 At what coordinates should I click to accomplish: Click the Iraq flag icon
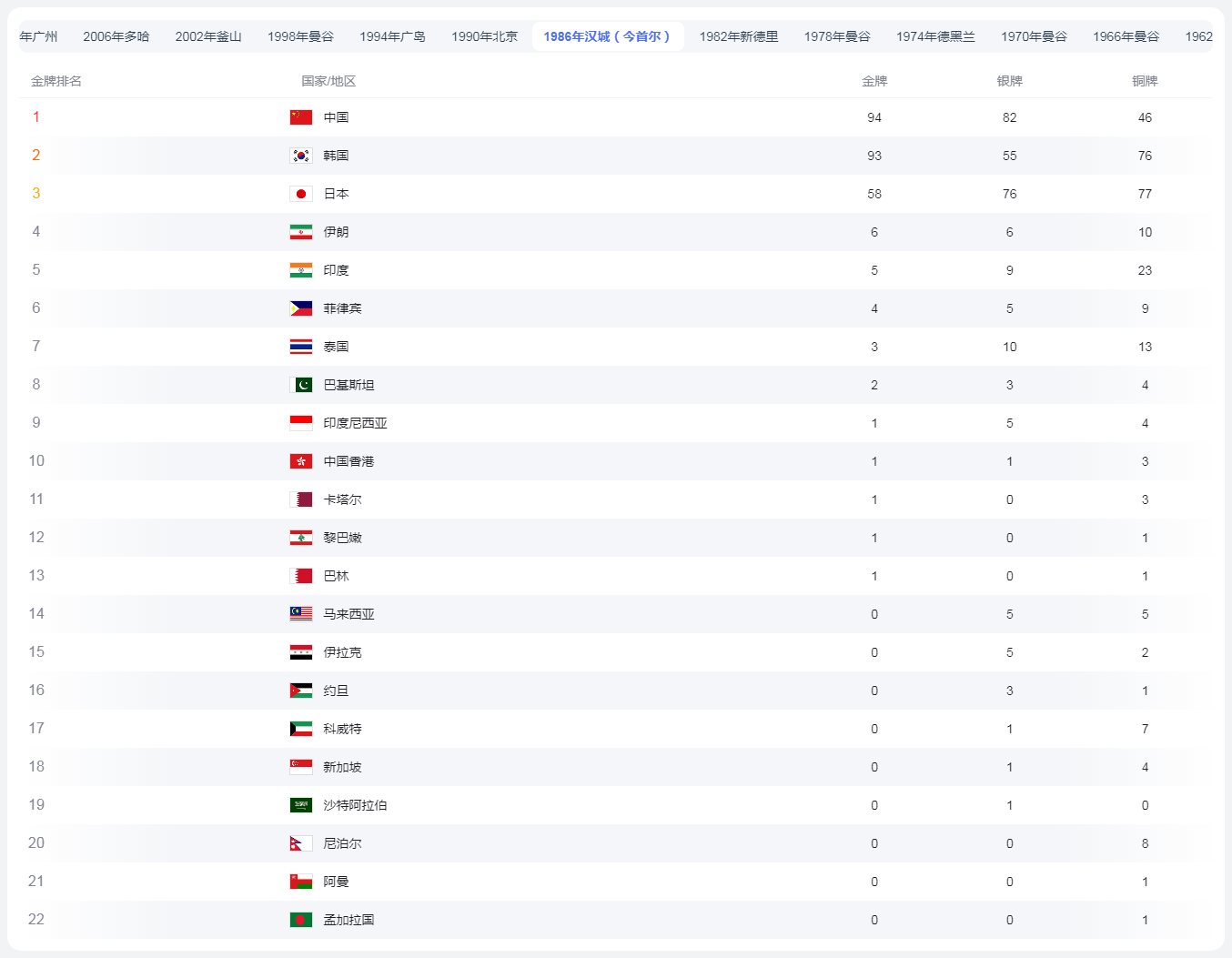click(301, 652)
